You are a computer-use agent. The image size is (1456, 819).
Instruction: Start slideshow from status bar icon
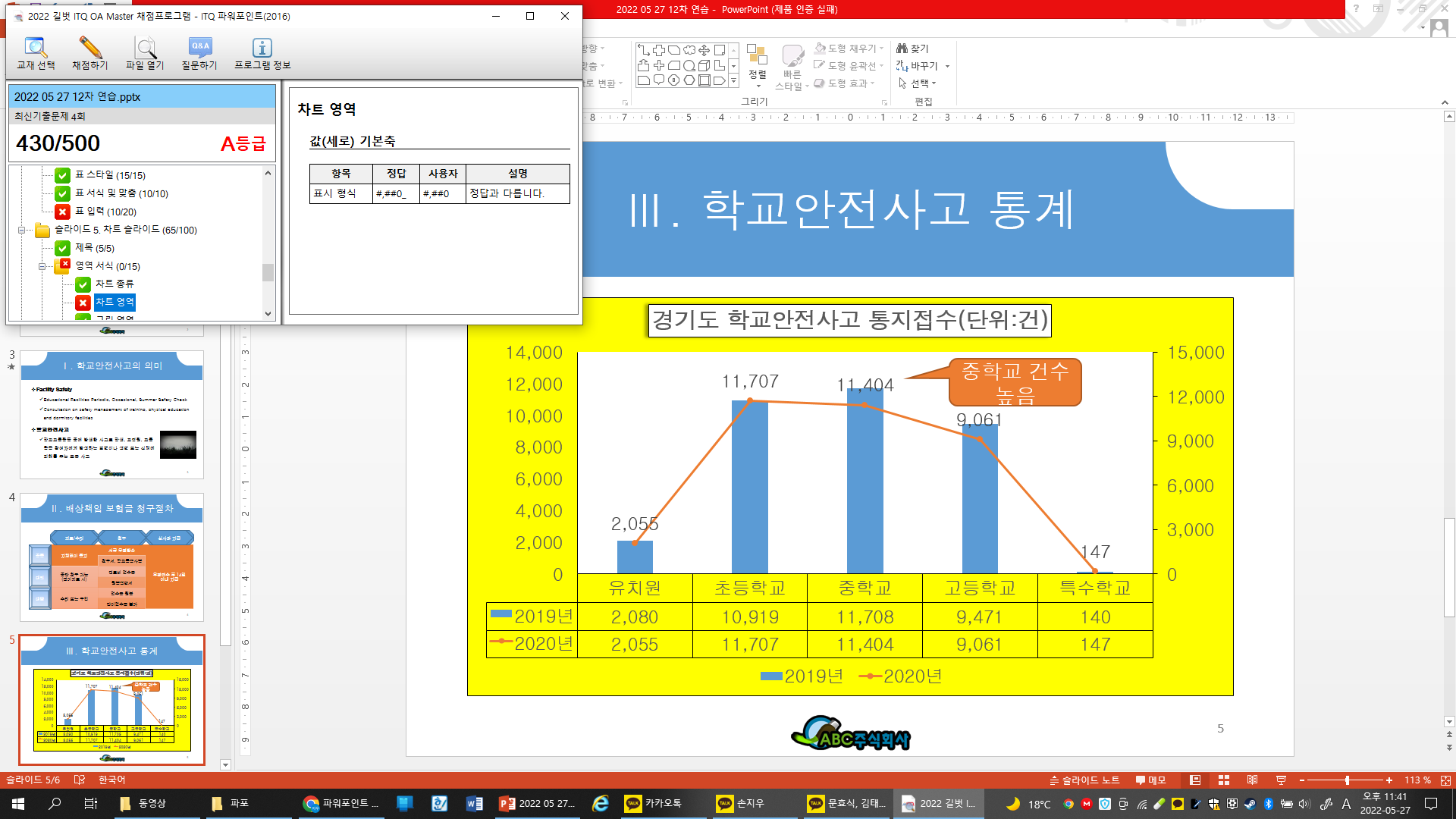tap(1281, 780)
